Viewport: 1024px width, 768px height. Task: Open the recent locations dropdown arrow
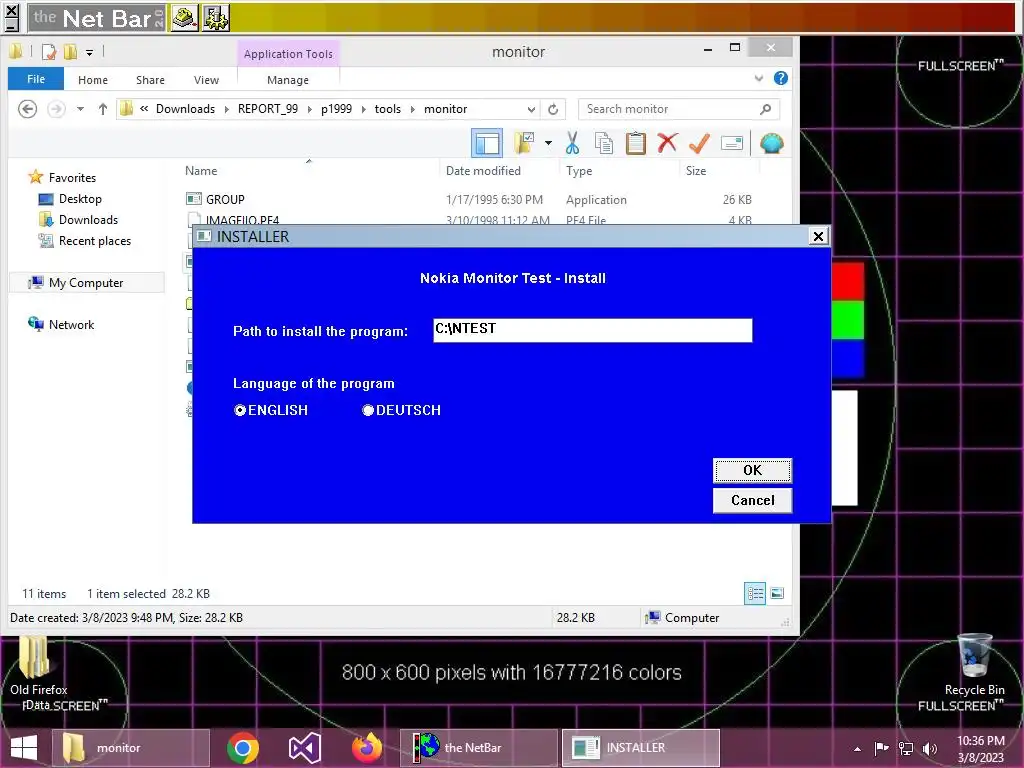point(80,109)
